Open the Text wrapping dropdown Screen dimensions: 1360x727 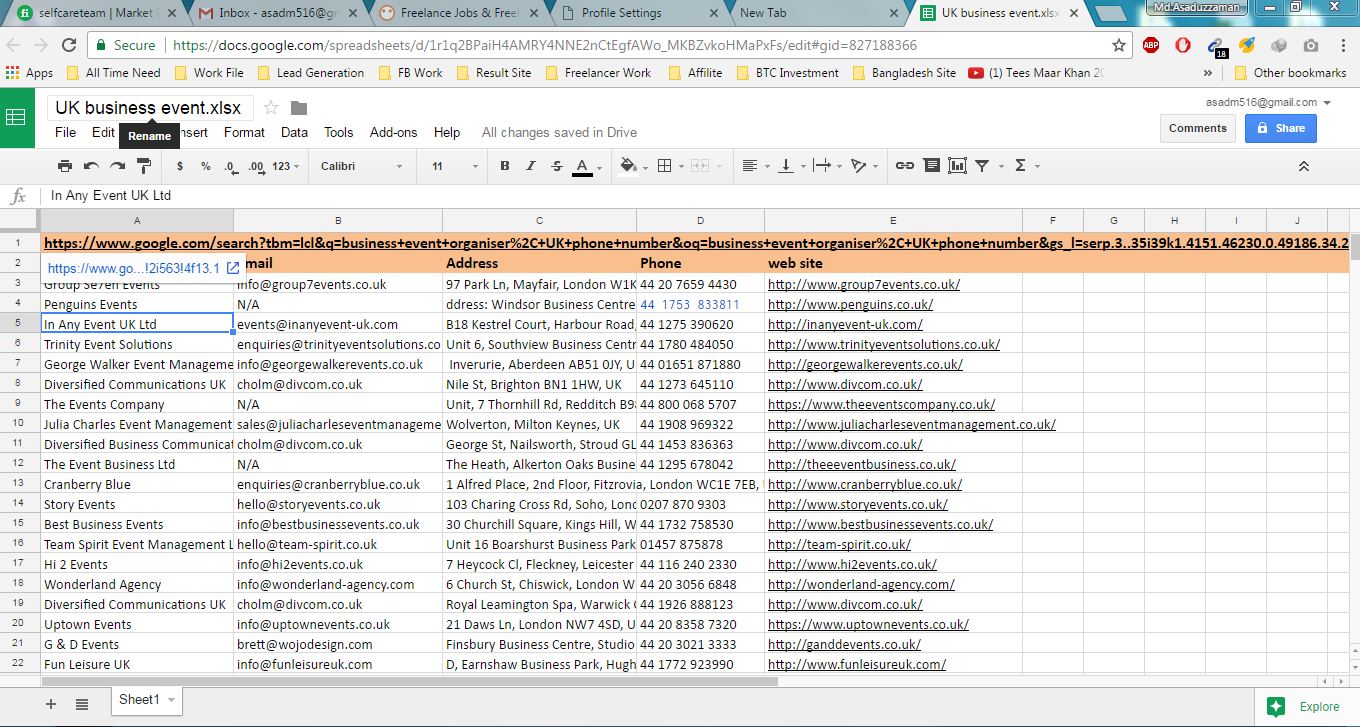pyautogui.click(x=826, y=166)
